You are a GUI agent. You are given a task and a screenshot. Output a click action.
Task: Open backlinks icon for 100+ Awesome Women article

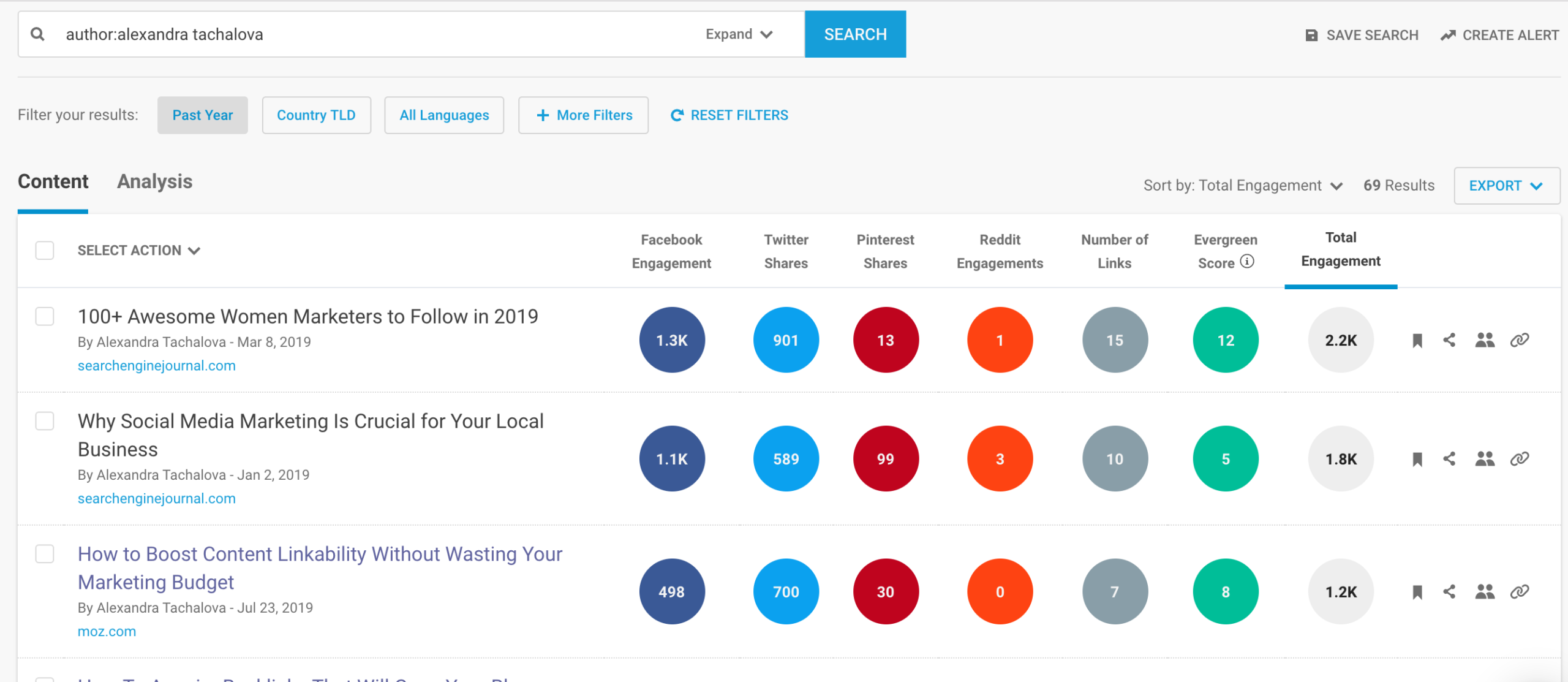1520,340
